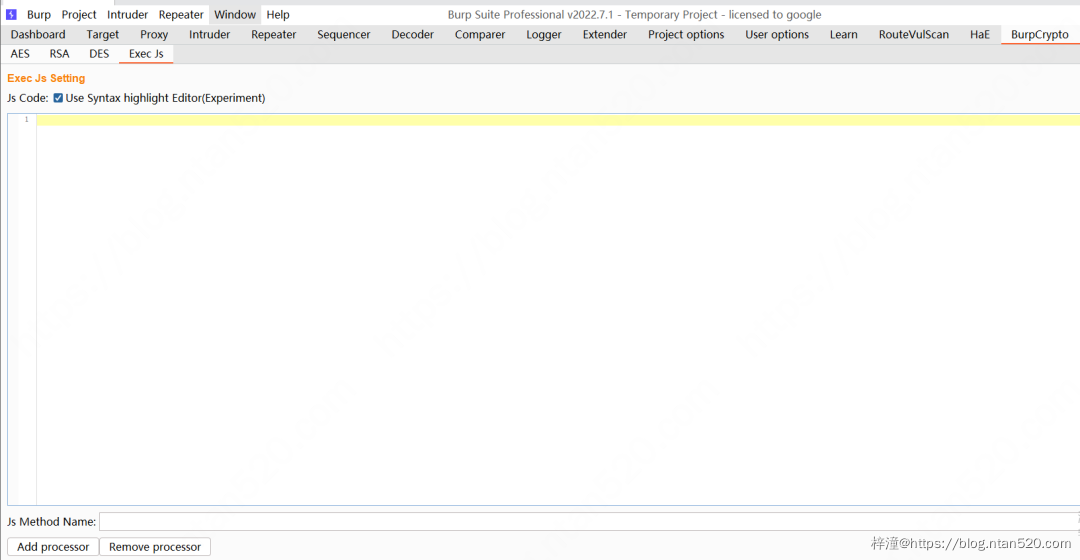Screen dimensions: 1080x560
Task: Switch to the Proxy tab
Action: pos(154,34)
